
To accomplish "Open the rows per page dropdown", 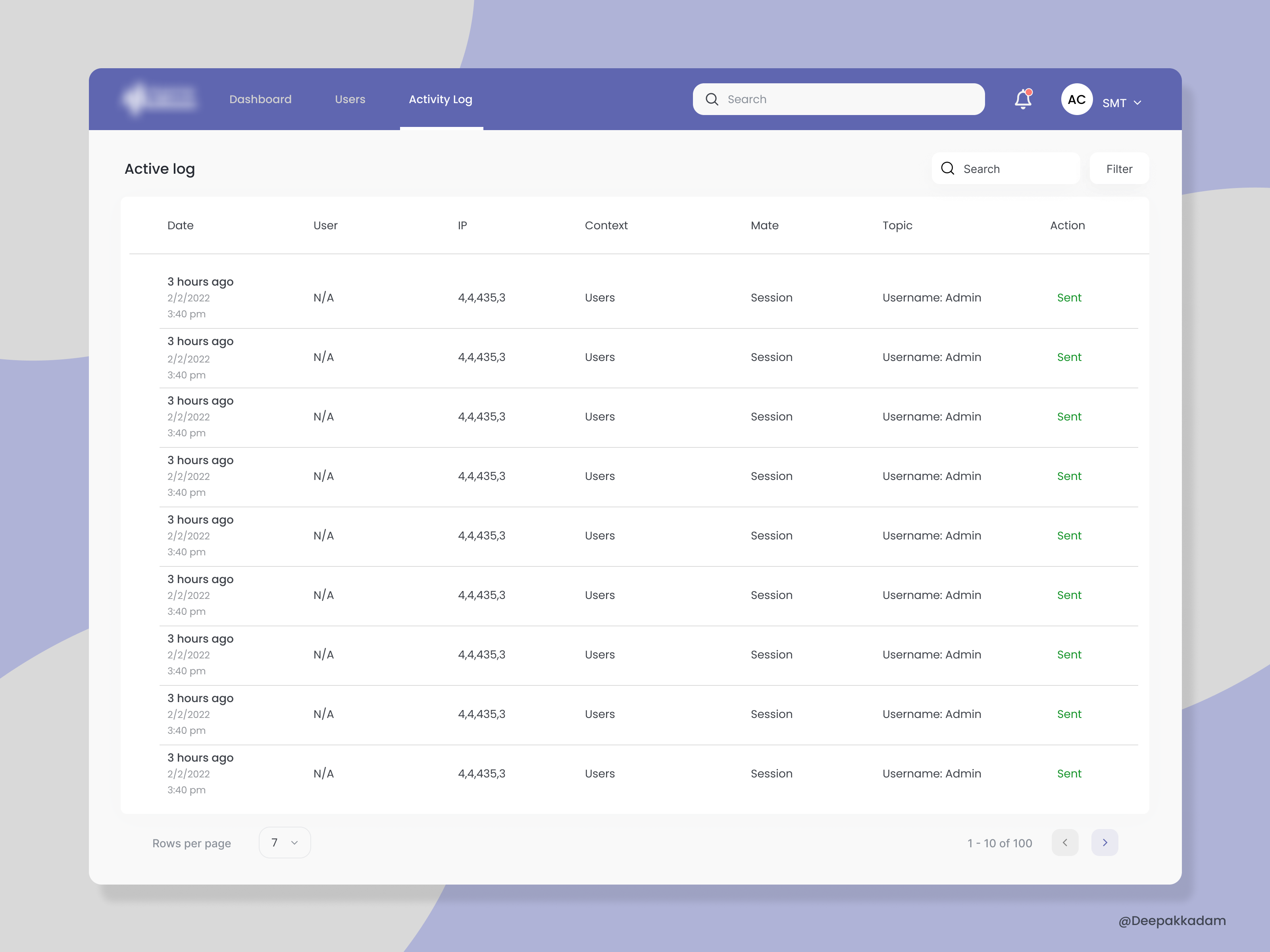I will click(284, 843).
